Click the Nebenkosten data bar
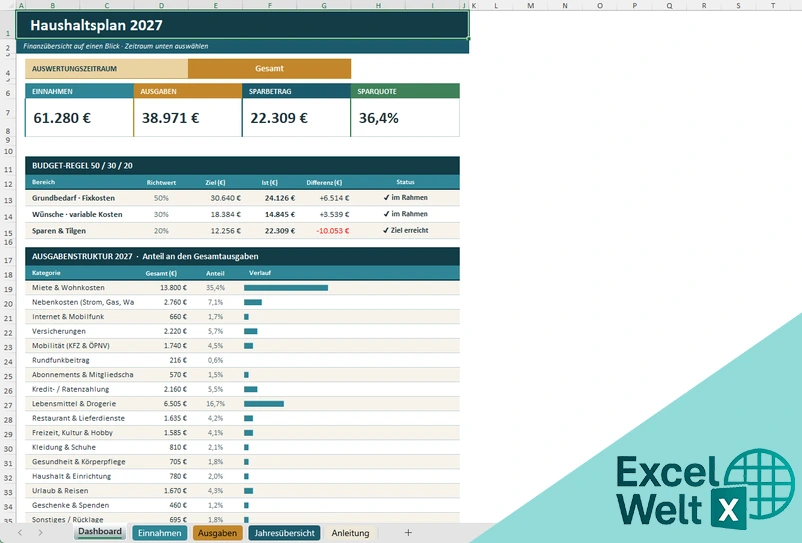This screenshot has height=543, width=802. (x=253, y=302)
